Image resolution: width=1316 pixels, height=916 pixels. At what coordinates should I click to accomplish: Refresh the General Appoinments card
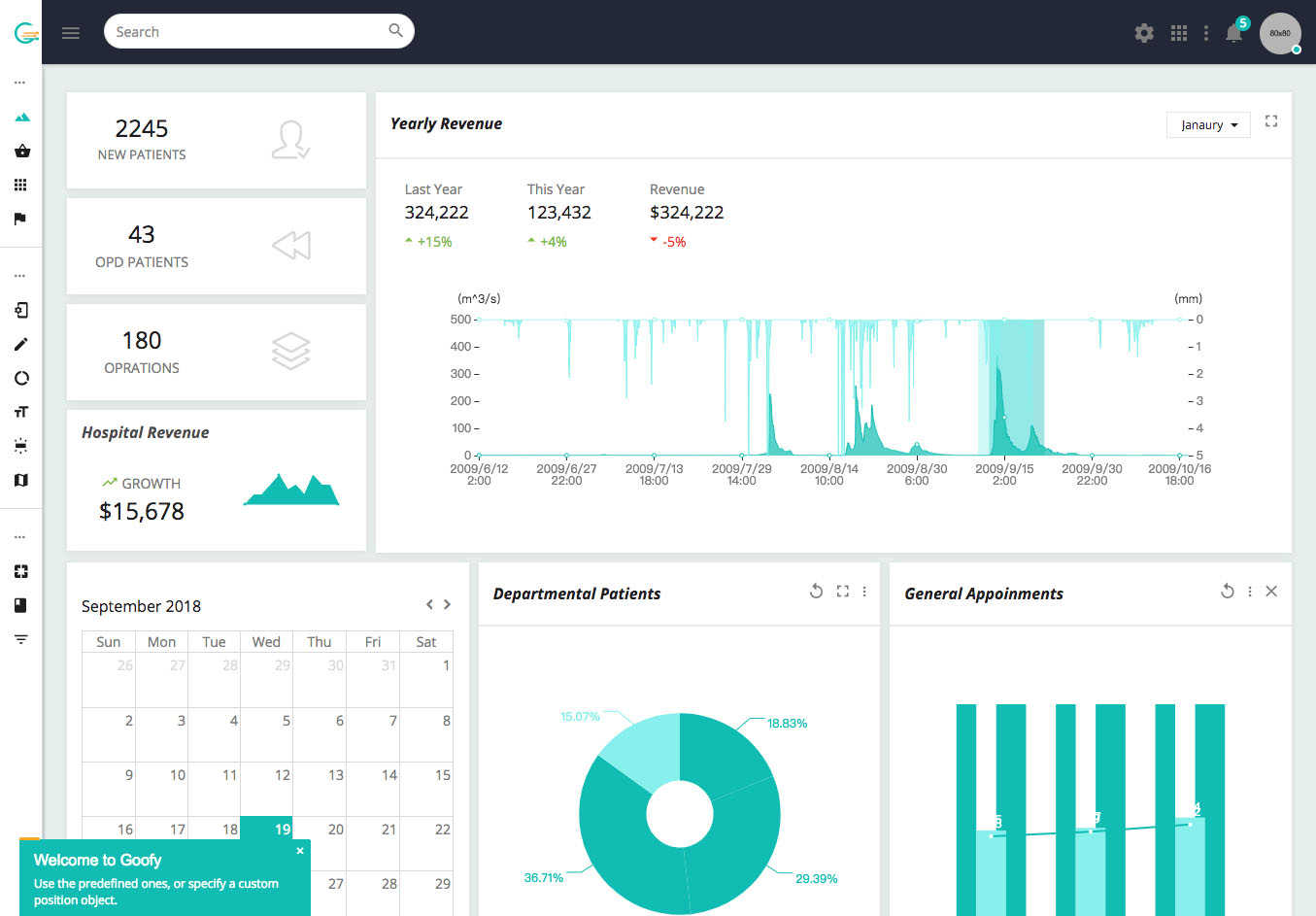(x=1228, y=591)
